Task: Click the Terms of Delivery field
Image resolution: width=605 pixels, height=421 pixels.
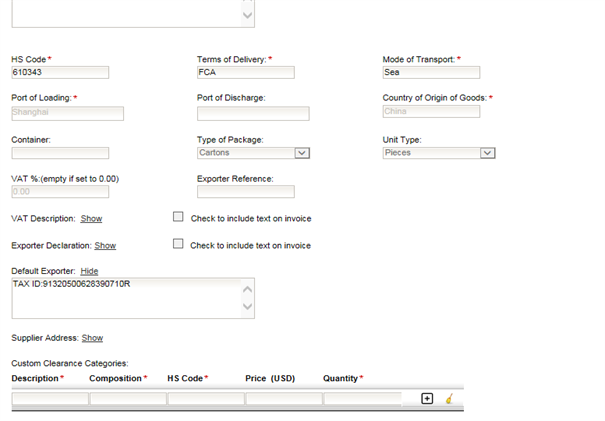Action: click(x=246, y=73)
